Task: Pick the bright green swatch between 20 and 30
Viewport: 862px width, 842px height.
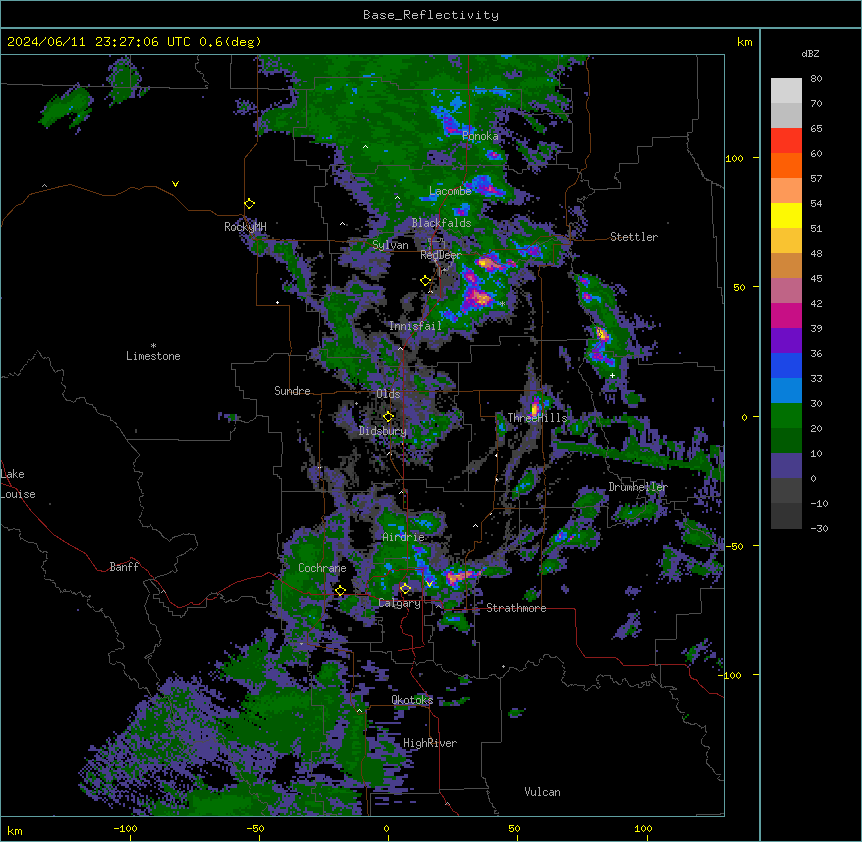Action: pyautogui.click(x=786, y=416)
